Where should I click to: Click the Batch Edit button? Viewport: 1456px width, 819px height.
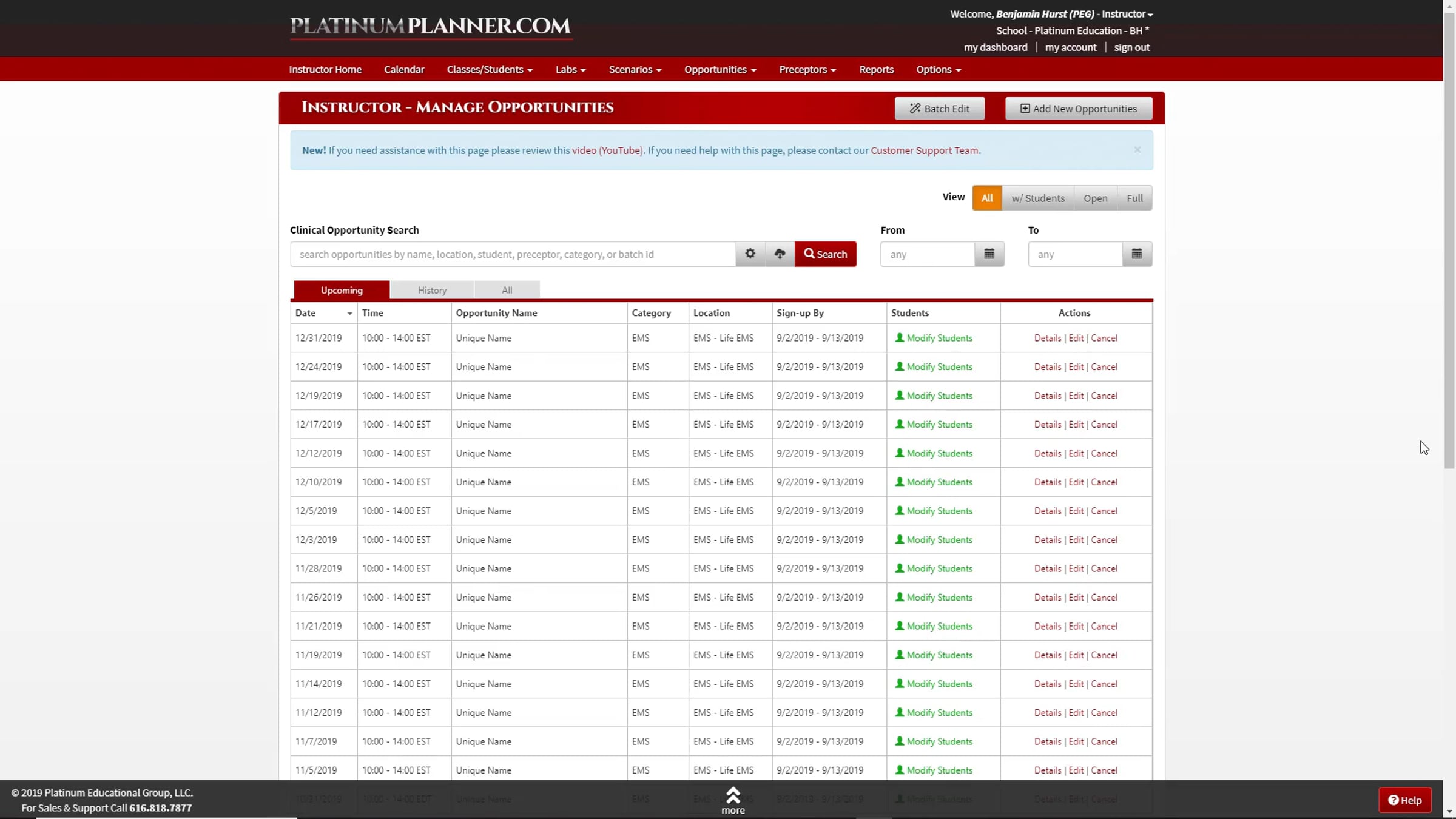[939, 109]
